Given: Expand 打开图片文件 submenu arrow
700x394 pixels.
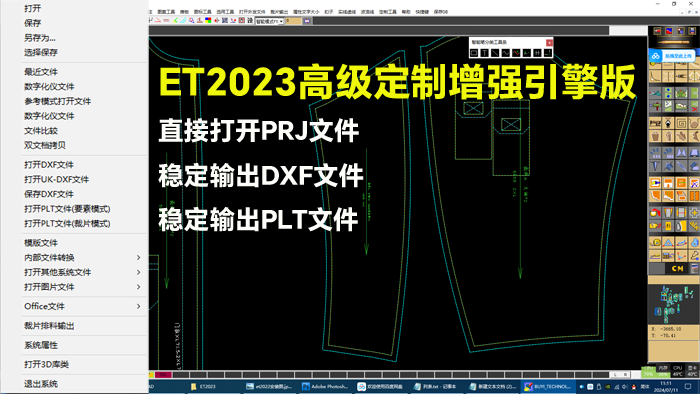Looking at the screenshot, I should coord(138,287).
